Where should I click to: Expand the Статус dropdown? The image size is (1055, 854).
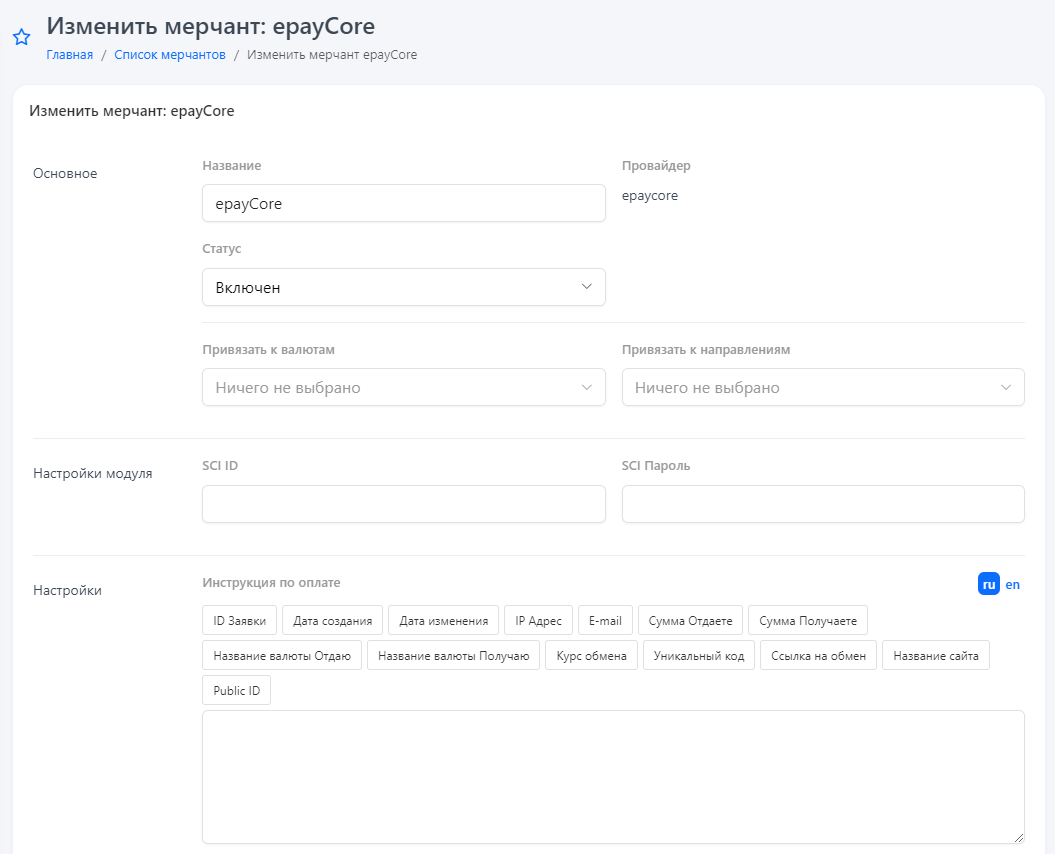click(403, 287)
